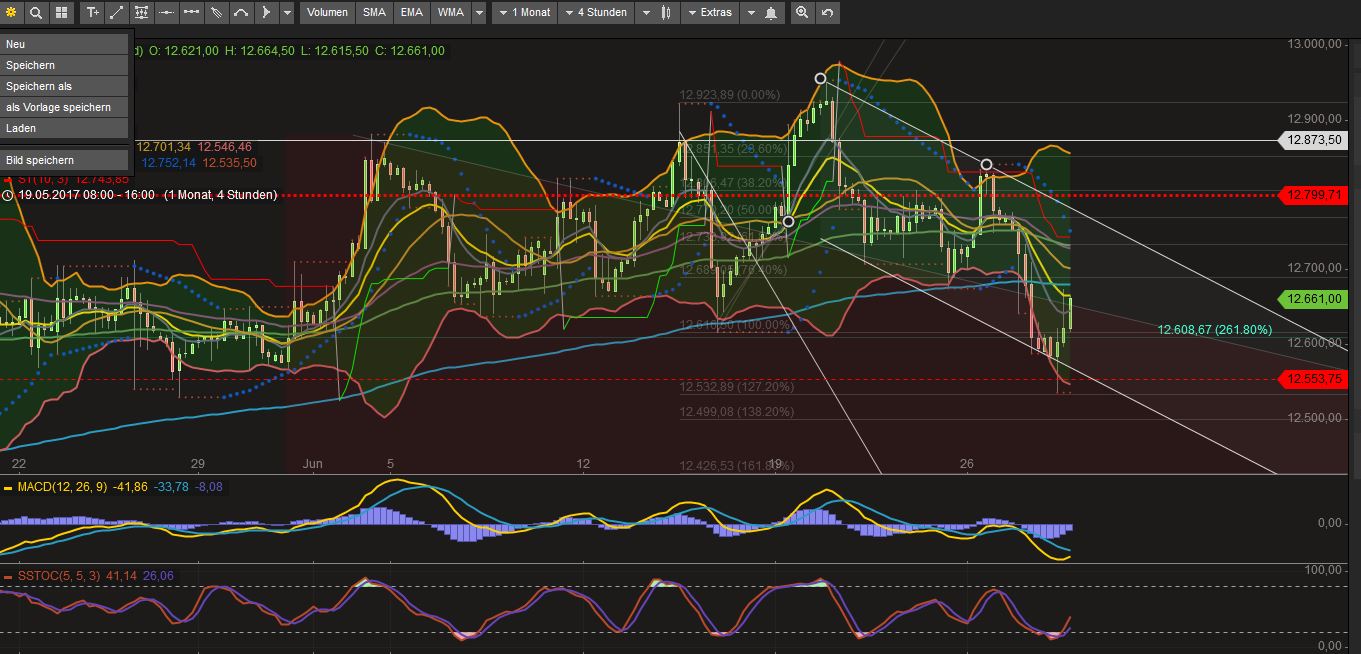This screenshot has width=1361, height=654.
Task: Select the horizontal line tool
Action: pyautogui.click(x=167, y=13)
